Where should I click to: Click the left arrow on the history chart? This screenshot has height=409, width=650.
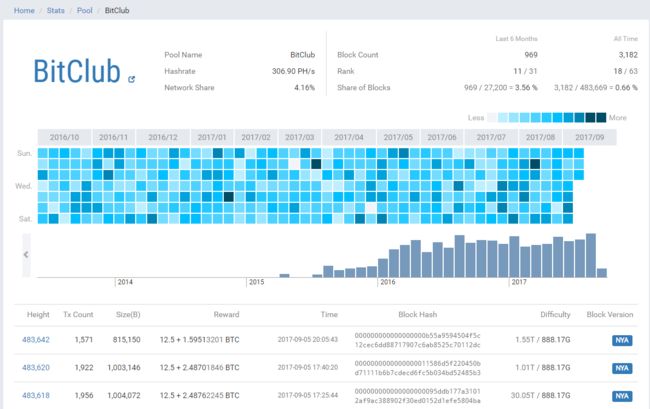pyautogui.click(x=26, y=255)
